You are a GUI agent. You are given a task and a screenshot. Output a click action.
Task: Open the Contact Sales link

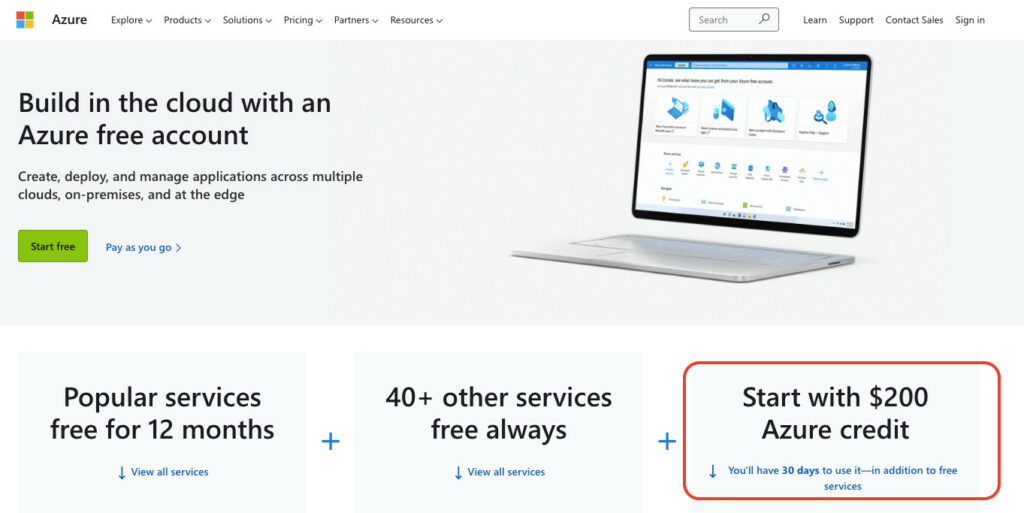[x=914, y=20]
